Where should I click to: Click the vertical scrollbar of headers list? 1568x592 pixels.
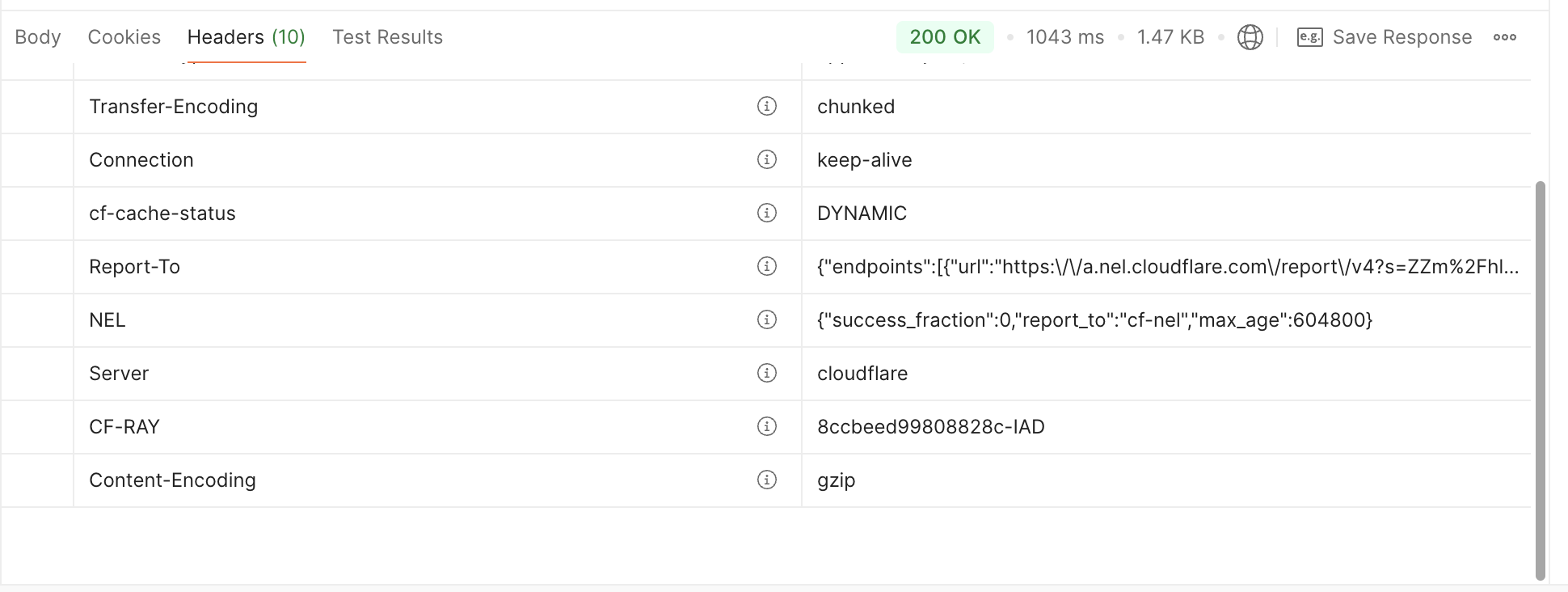pos(1540,380)
